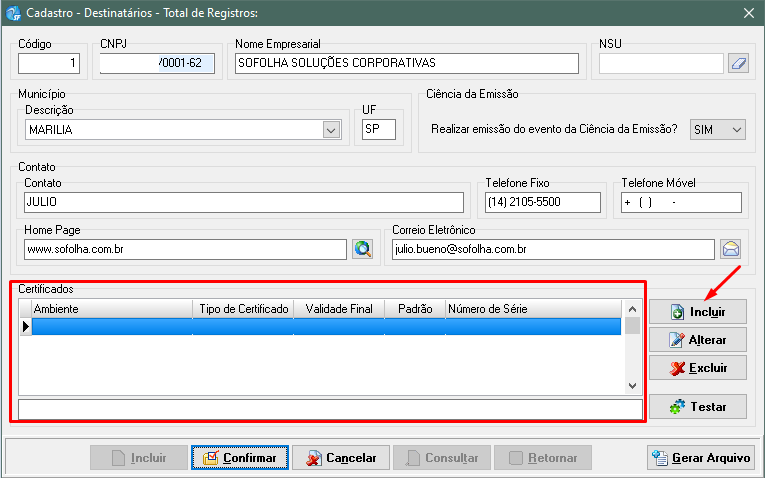765x478 pixels.
Task: Click the Nome Empresarial input field
Action: click(405, 63)
